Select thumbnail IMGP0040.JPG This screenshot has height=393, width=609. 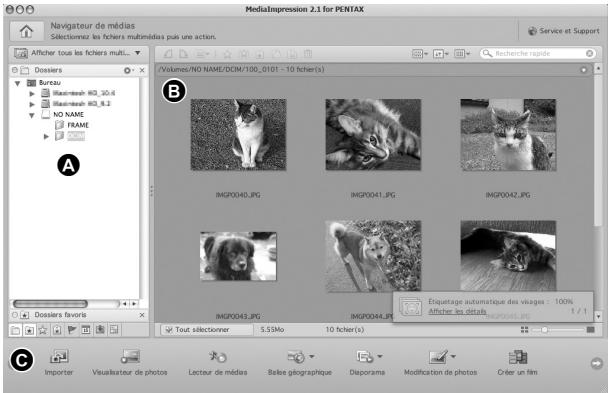(238, 135)
